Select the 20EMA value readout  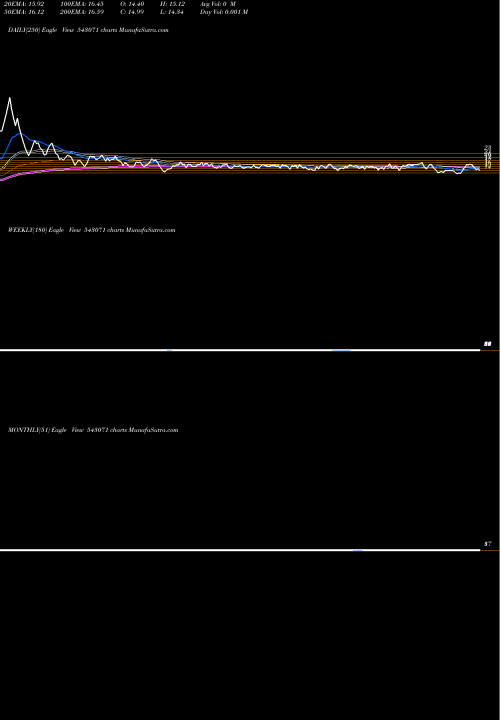pyautogui.click(x=24, y=4)
